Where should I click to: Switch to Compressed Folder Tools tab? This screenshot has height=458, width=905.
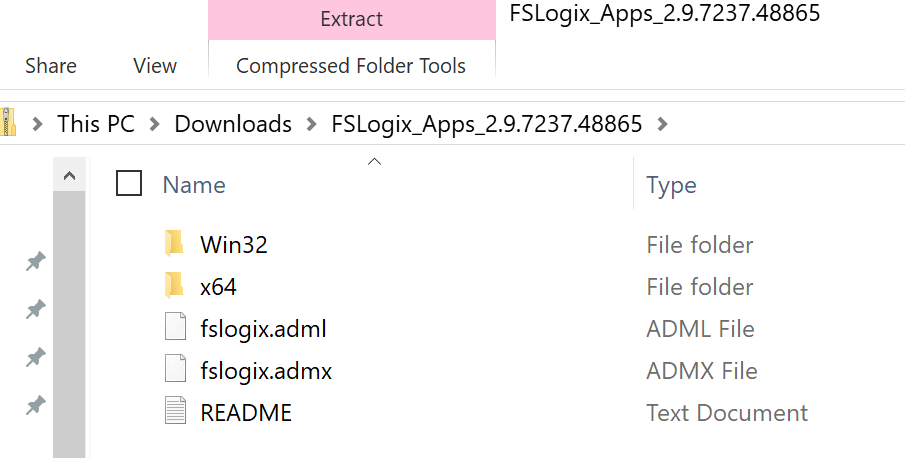tap(351, 66)
